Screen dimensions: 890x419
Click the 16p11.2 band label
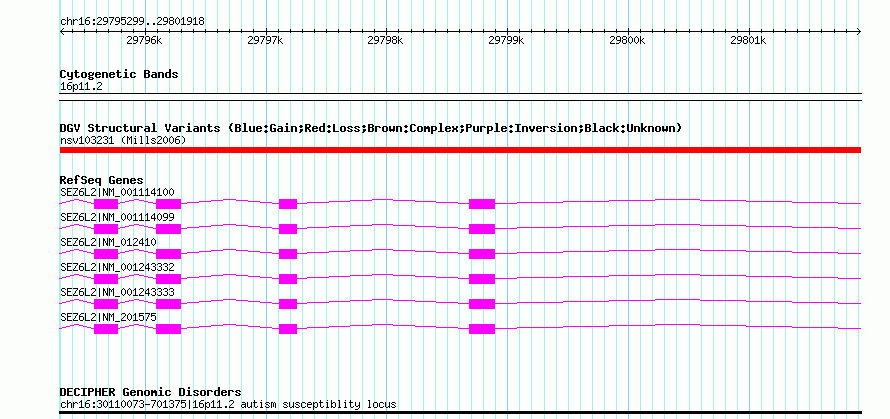tap(81, 87)
